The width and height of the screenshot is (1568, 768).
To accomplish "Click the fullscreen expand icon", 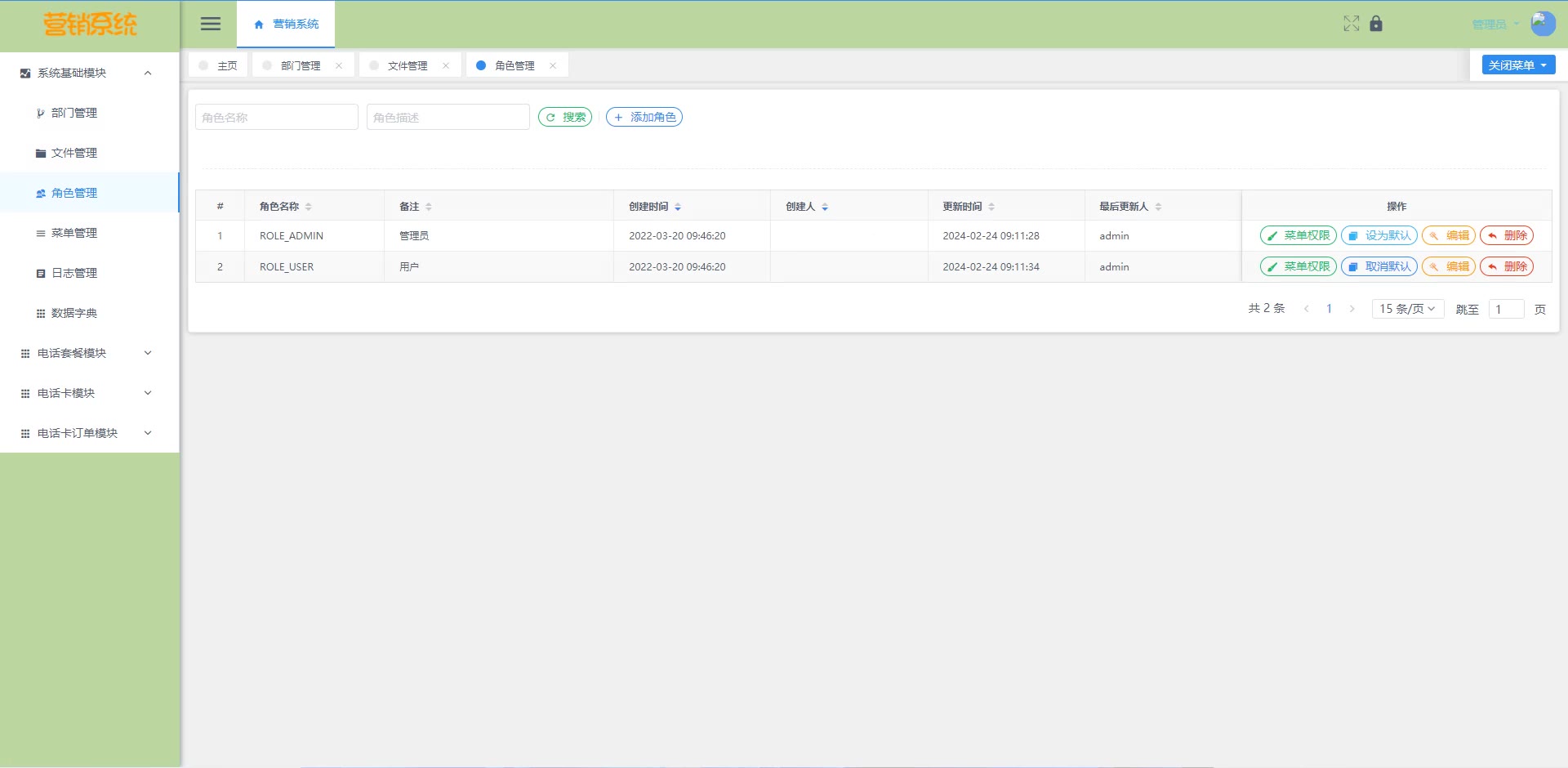I will (1352, 24).
